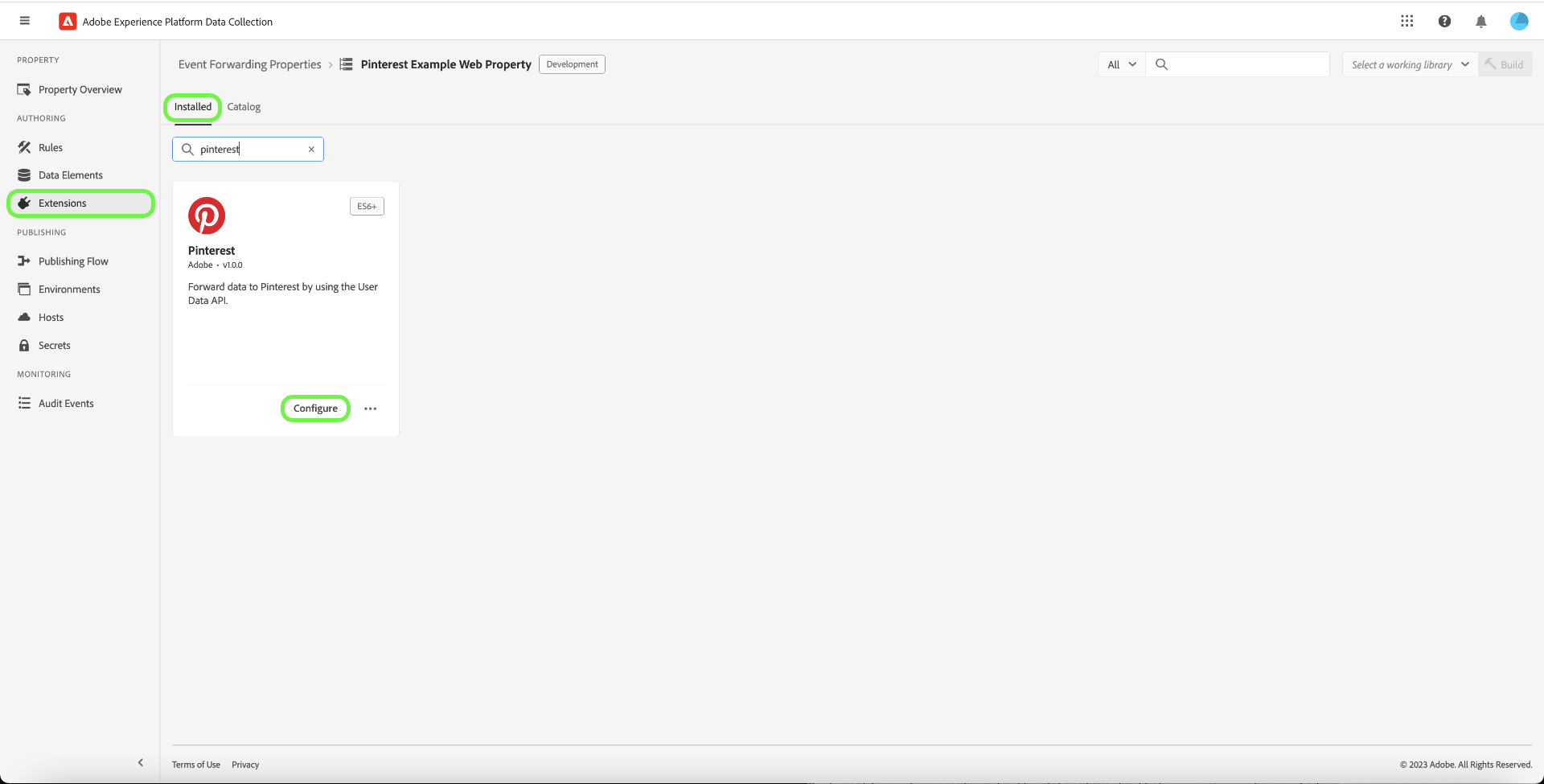The height and width of the screenshot is (784, 1544).
Task: Click the Secrets lock icon
Action: pos(24,346)
